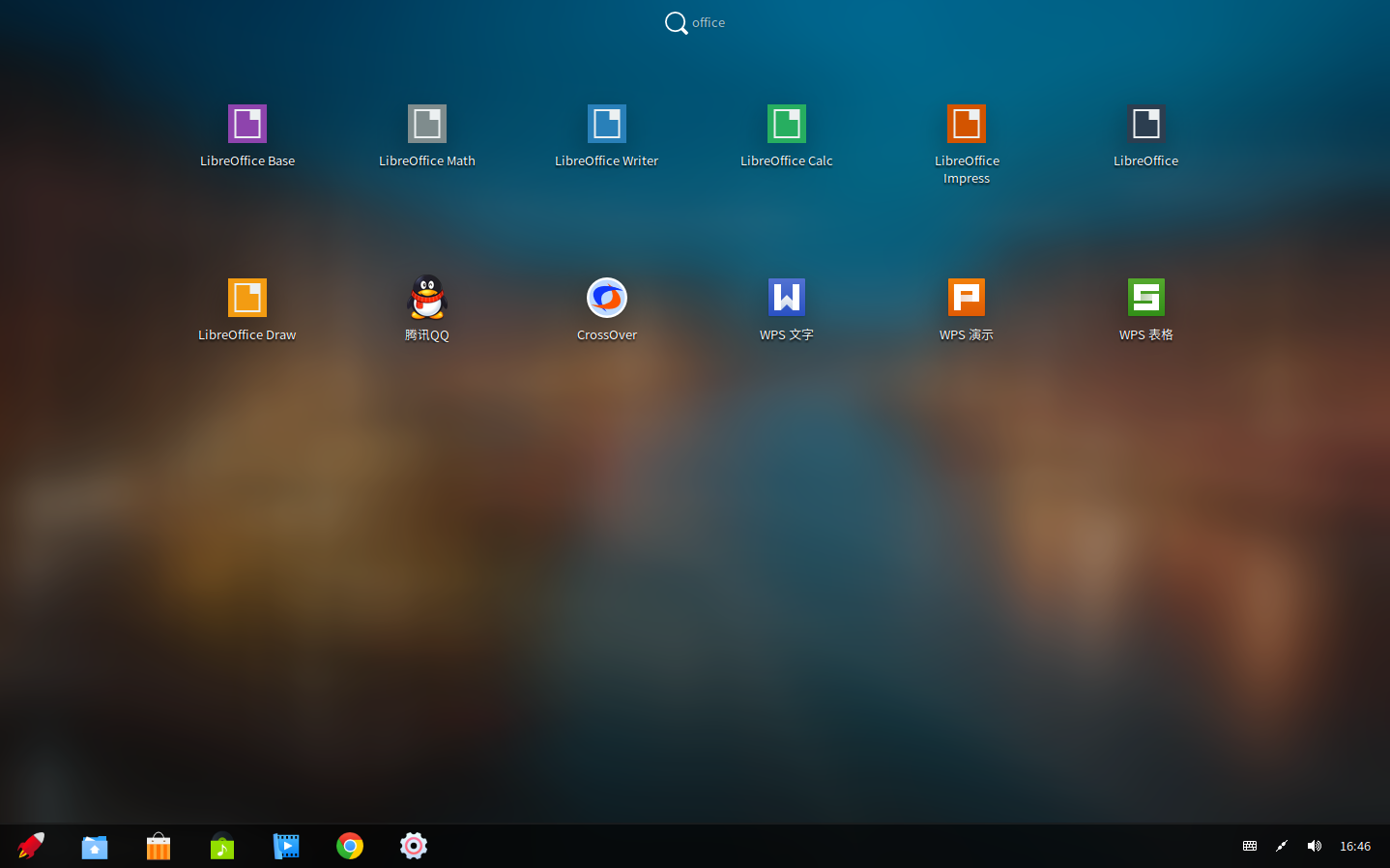Image resolution: width=1390 pixels, height=868 pixels.
Task: Launch WPS Writer blue W icon
Action: click(787, 298)
